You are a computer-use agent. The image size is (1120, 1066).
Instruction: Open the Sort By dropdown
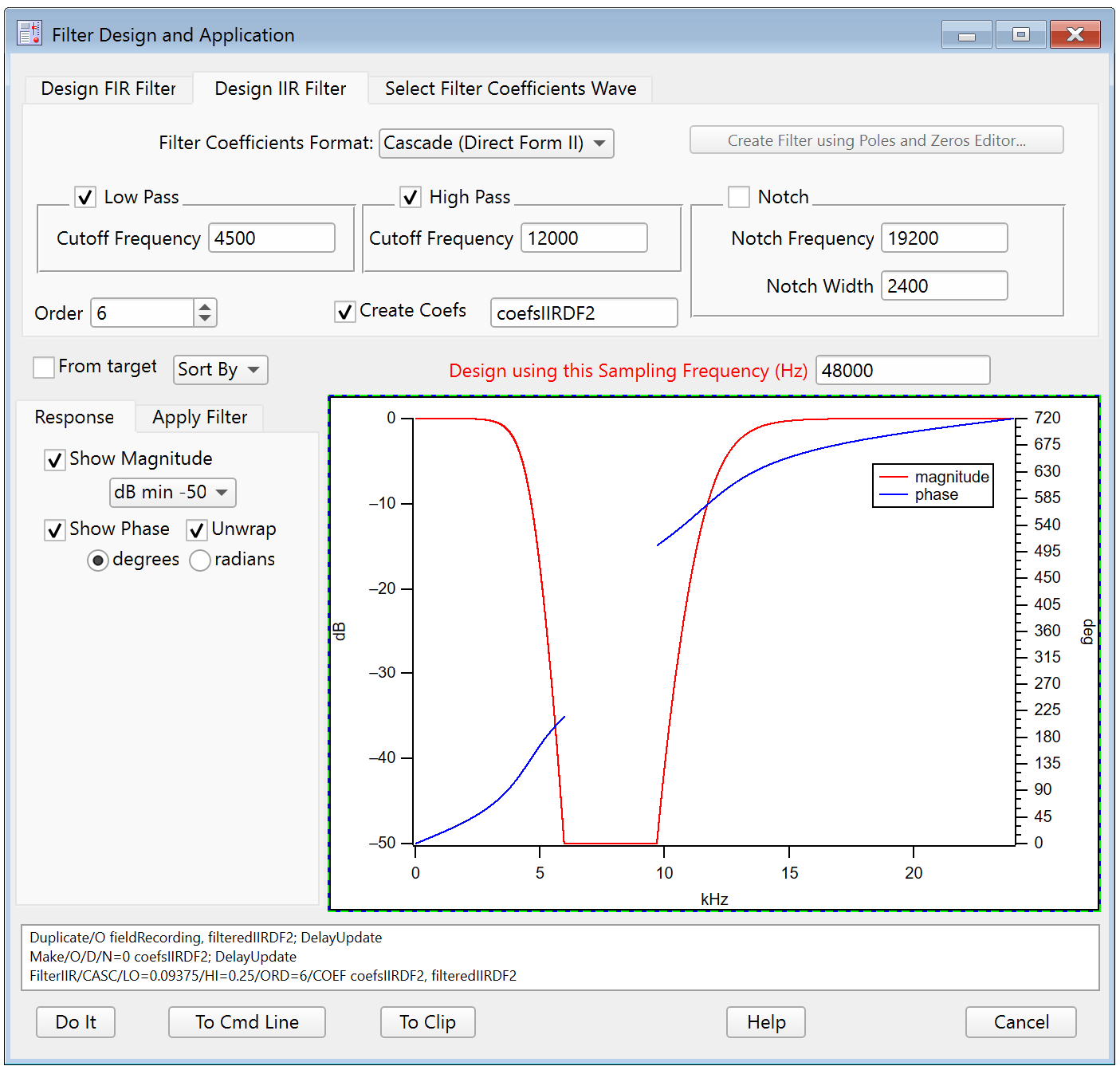[220, 370]
